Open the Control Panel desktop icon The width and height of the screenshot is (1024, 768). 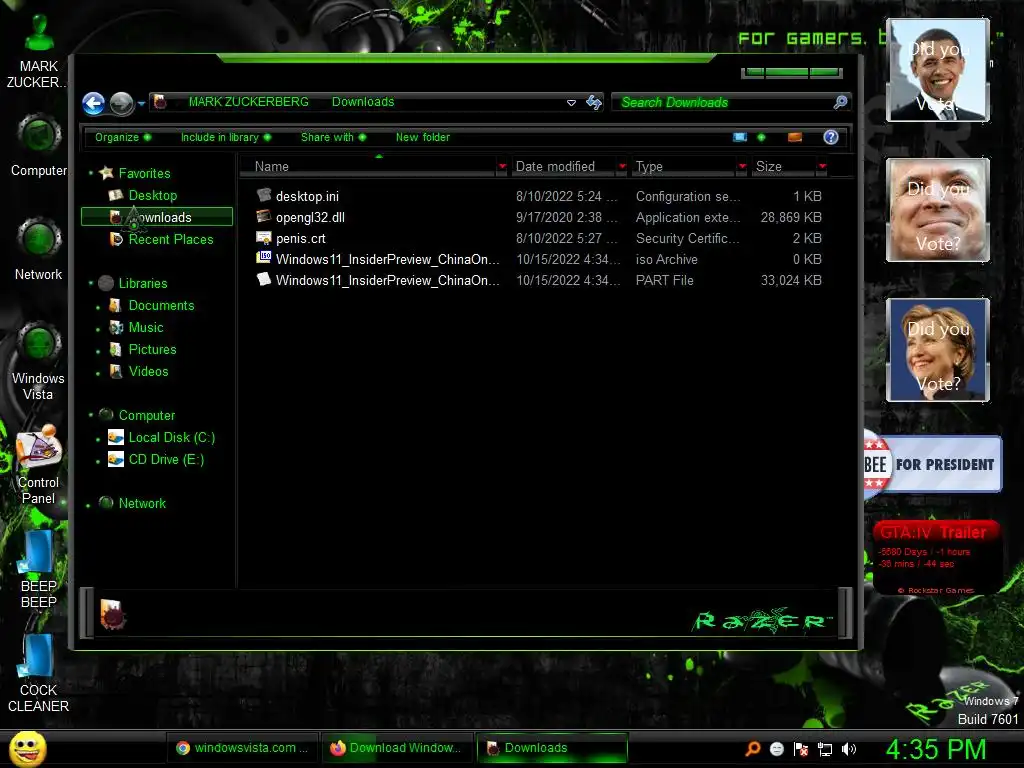pyautogui.click(x=39, y=465)
